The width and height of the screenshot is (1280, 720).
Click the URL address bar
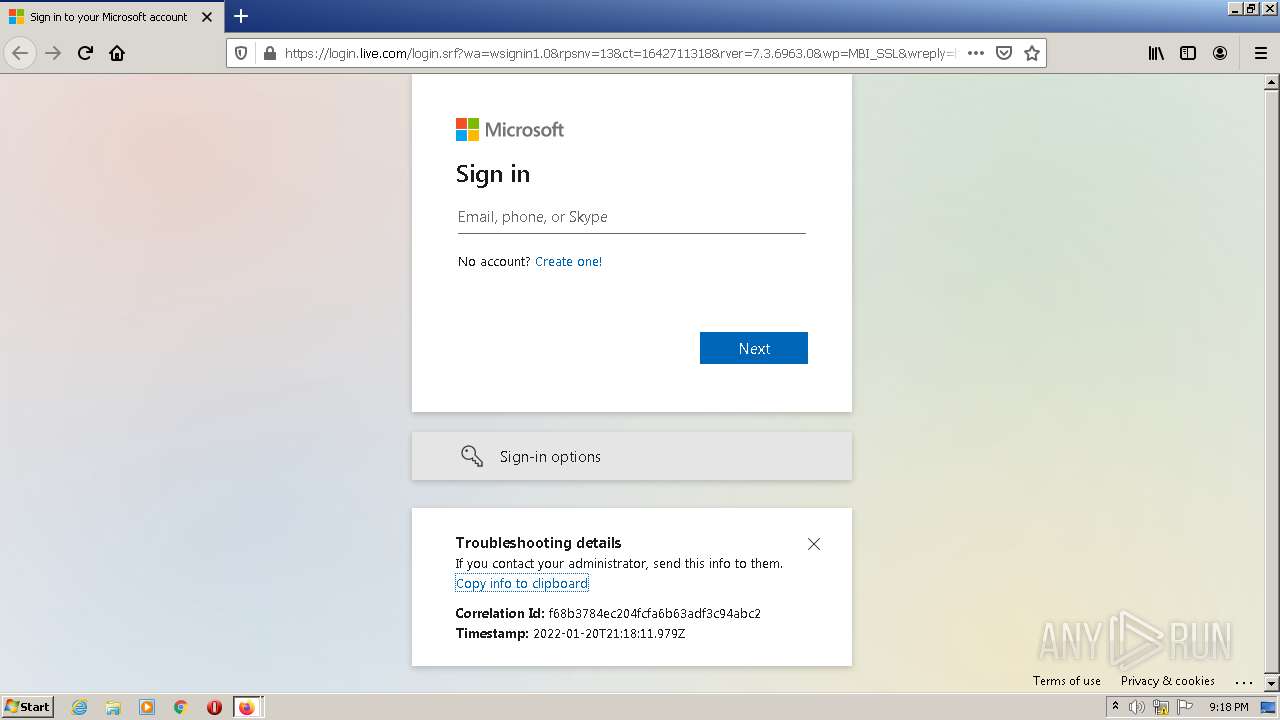tap(620, 53)
